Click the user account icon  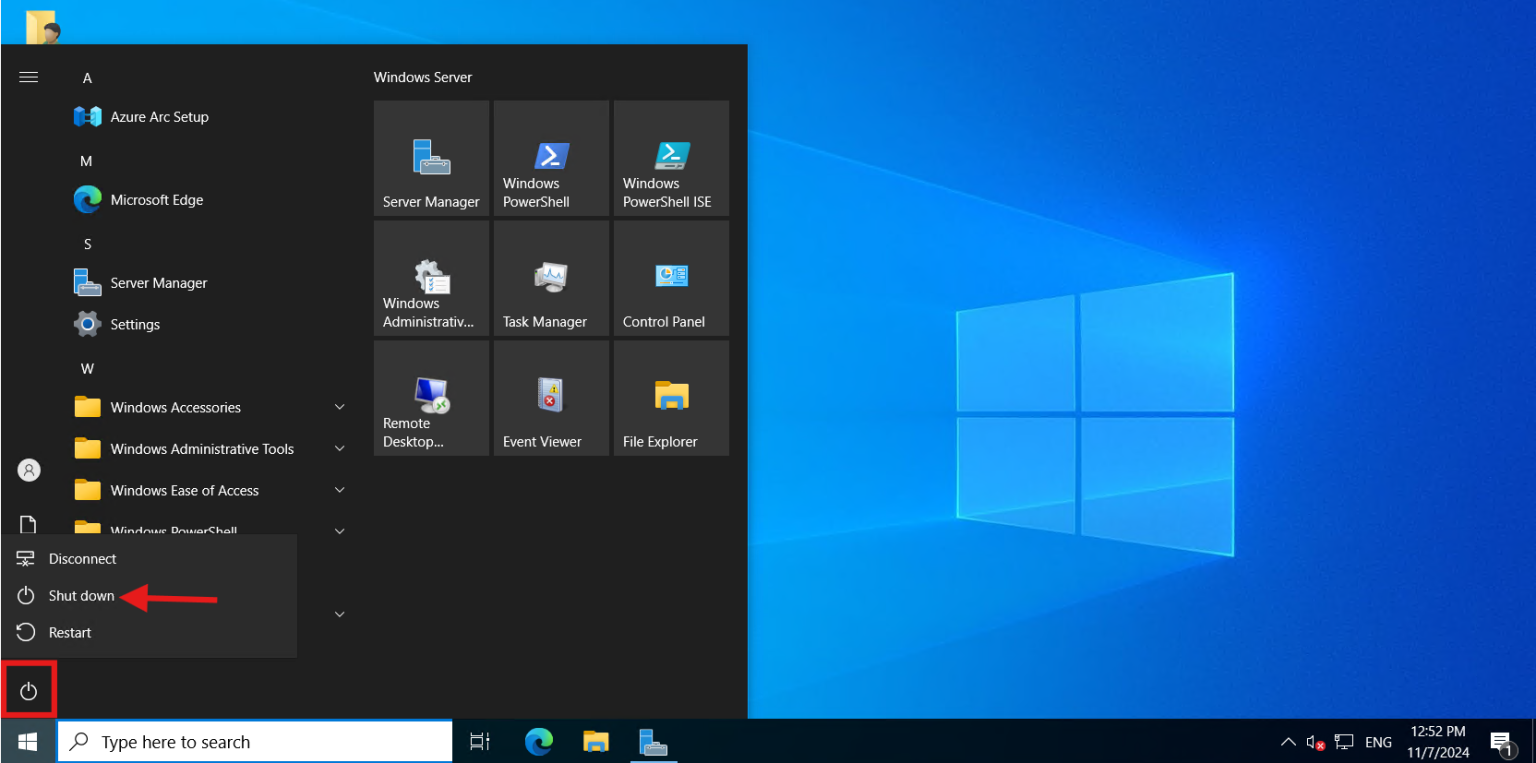tap(28, 469)
